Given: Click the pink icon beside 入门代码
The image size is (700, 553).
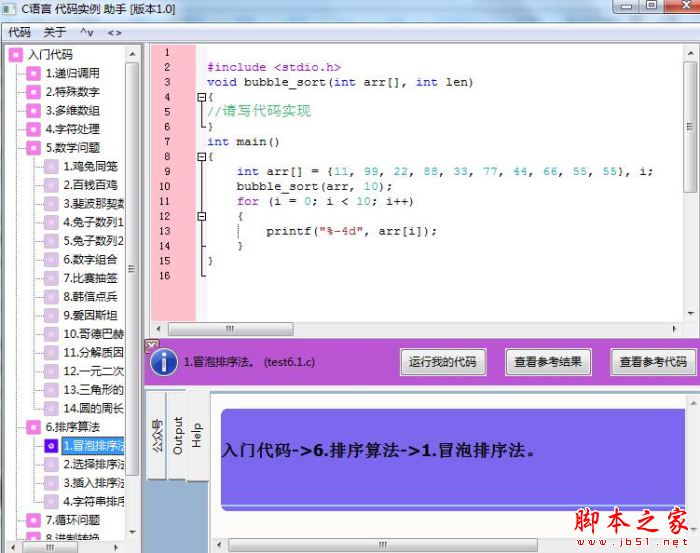Looking at the screenshot, I should [x=16, y=55].
